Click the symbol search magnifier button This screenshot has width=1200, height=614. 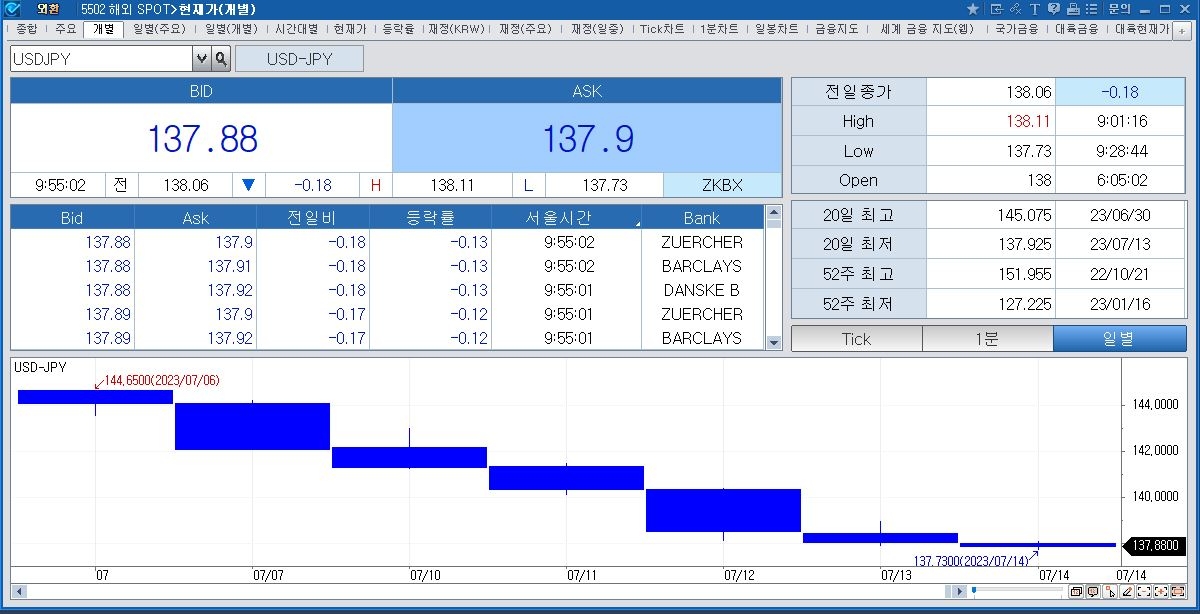pos(220,59)
